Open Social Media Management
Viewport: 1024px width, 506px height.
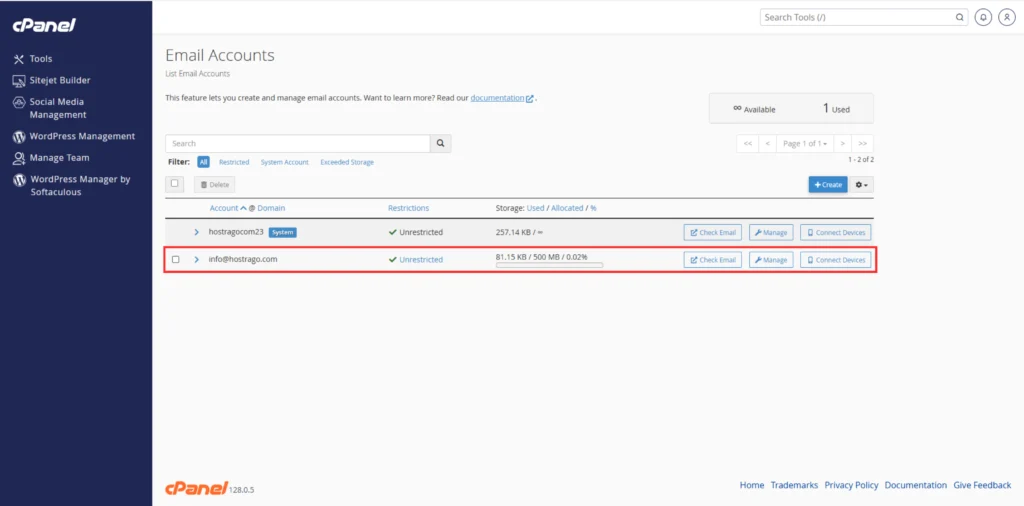point(57,108)
